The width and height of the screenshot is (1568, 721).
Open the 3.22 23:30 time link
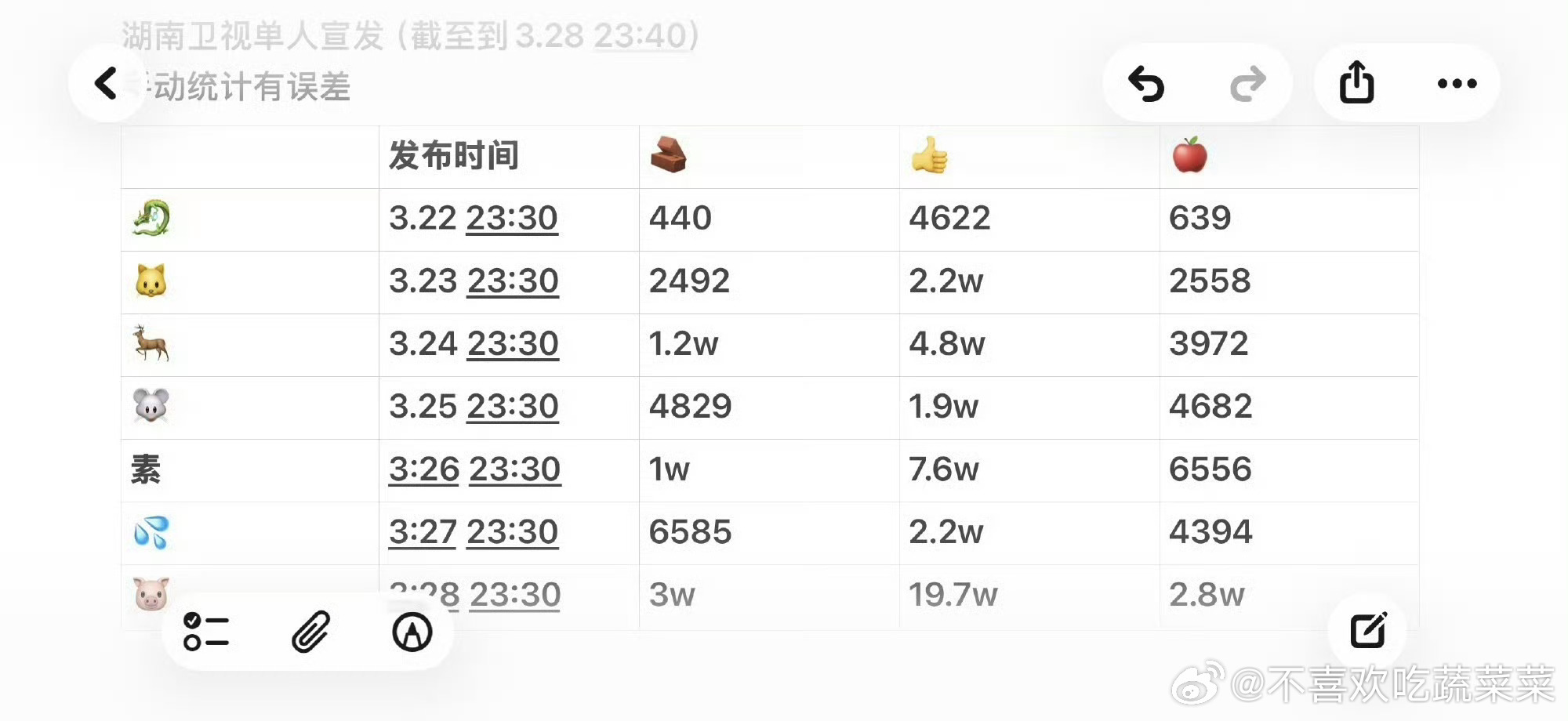(473, 219)
